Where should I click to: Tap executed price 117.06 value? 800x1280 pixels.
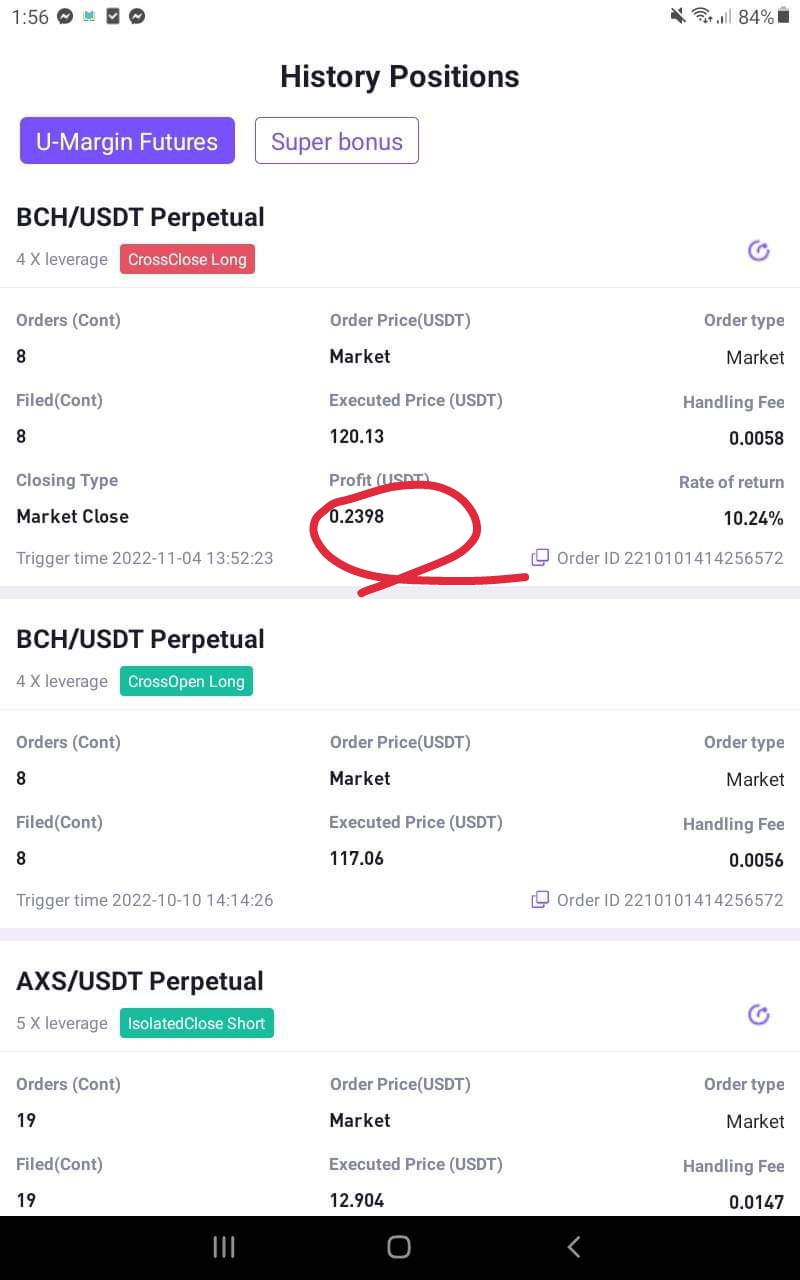click(x=357, y=858)
